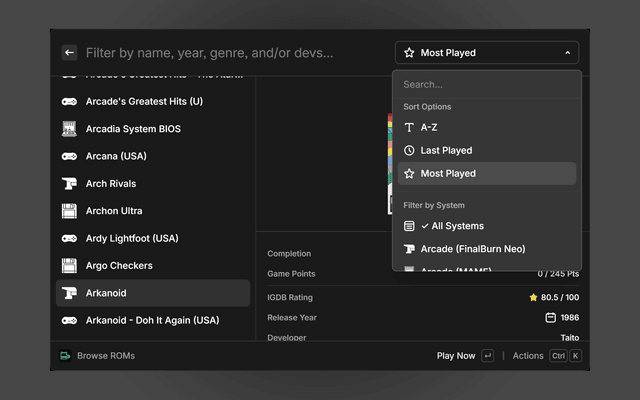Select Archon Ultra game
Image resolution: width=640 pixels, height=400 pixels.
click(153, 211)
